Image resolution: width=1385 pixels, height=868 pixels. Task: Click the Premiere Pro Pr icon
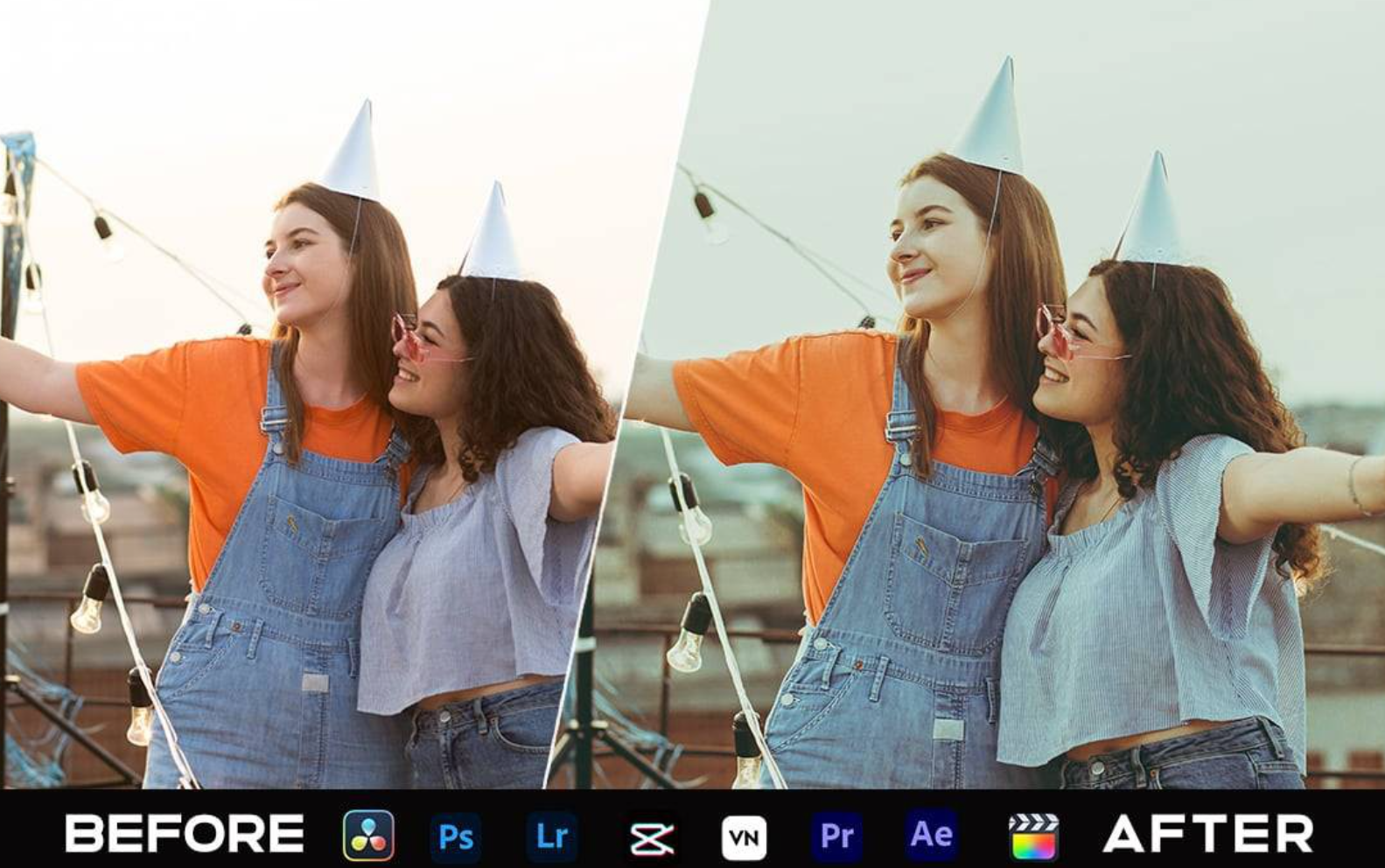tap(837, 836)
